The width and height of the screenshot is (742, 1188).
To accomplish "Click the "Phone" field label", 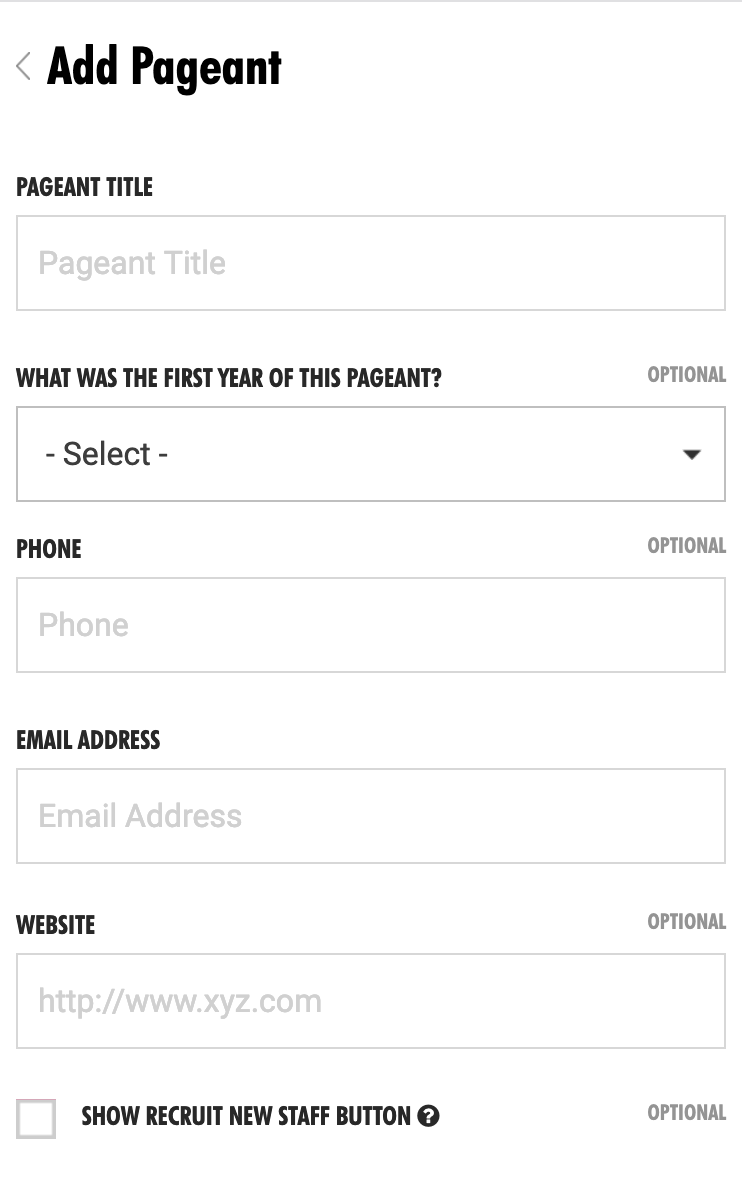I will tap(49, 549).
